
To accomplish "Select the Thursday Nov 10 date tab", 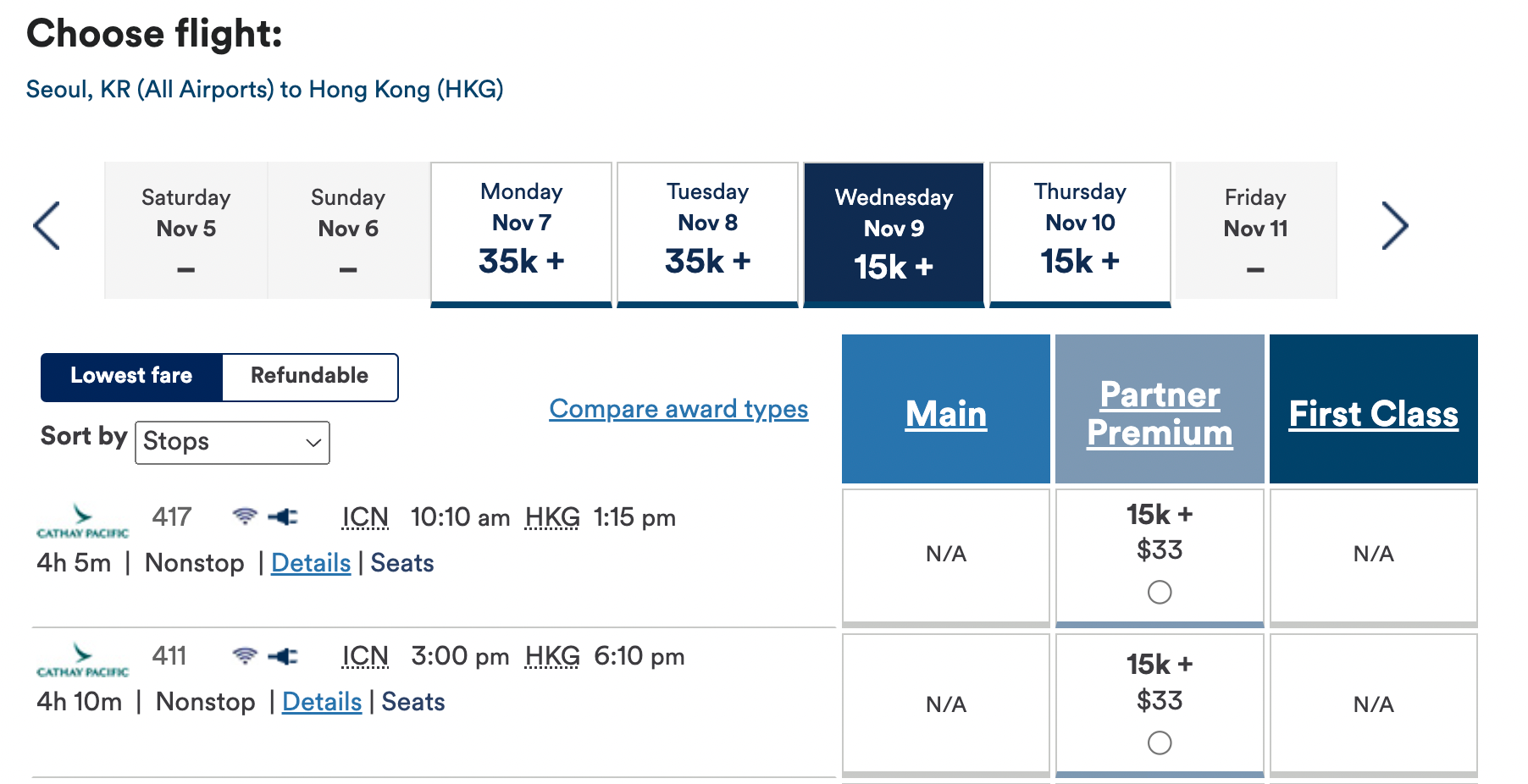I will coord(1080,230).
